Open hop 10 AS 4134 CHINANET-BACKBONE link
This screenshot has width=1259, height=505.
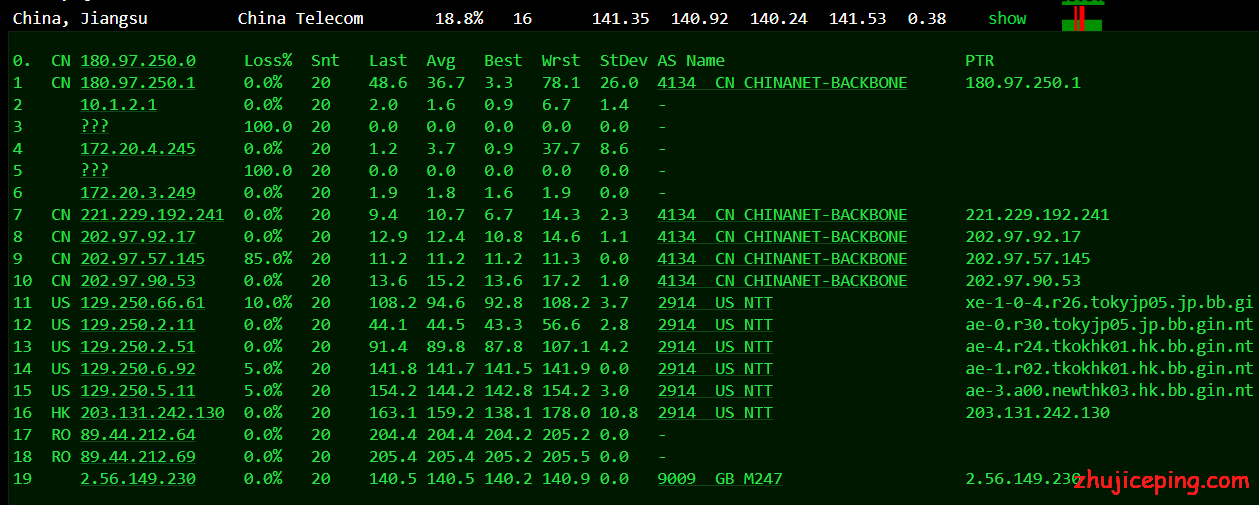tap(782, 281)
